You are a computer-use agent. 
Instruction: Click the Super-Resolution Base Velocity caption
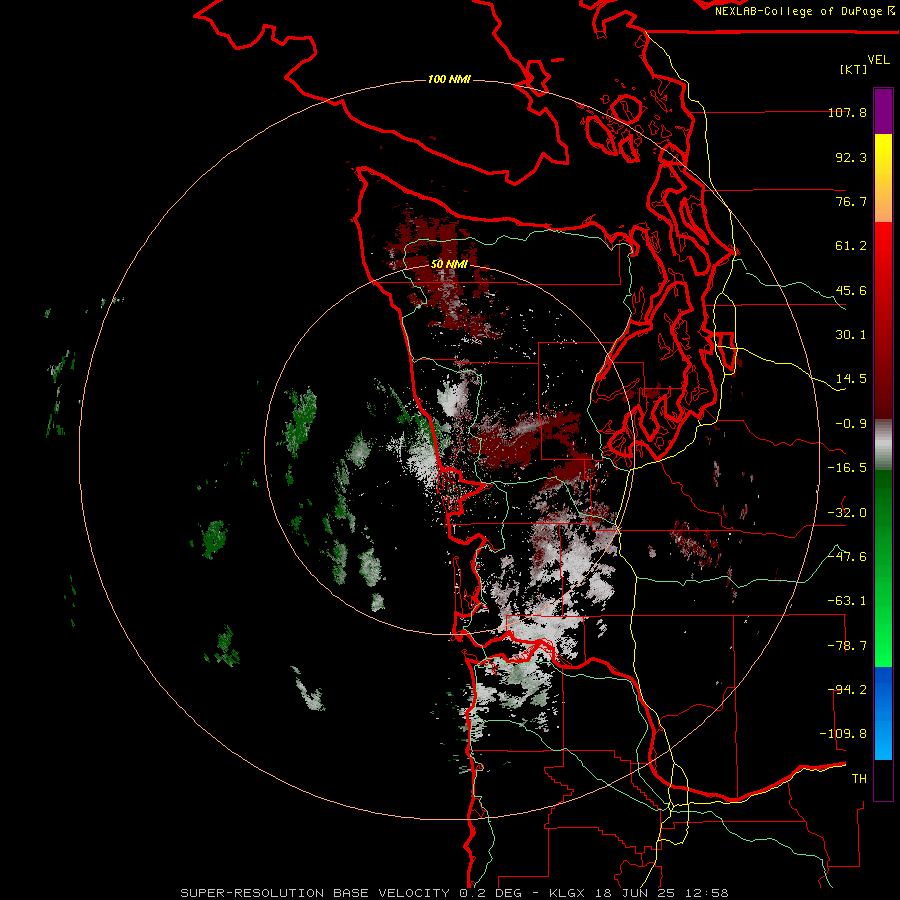coord(454,893)
